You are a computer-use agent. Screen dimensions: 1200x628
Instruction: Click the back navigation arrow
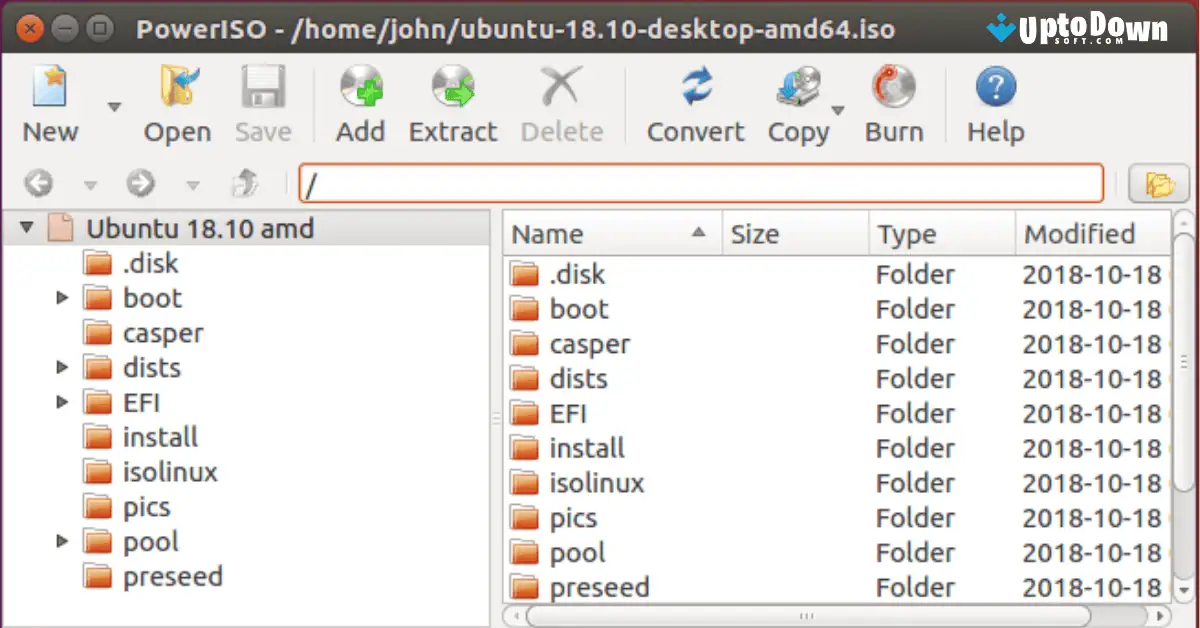37,183
